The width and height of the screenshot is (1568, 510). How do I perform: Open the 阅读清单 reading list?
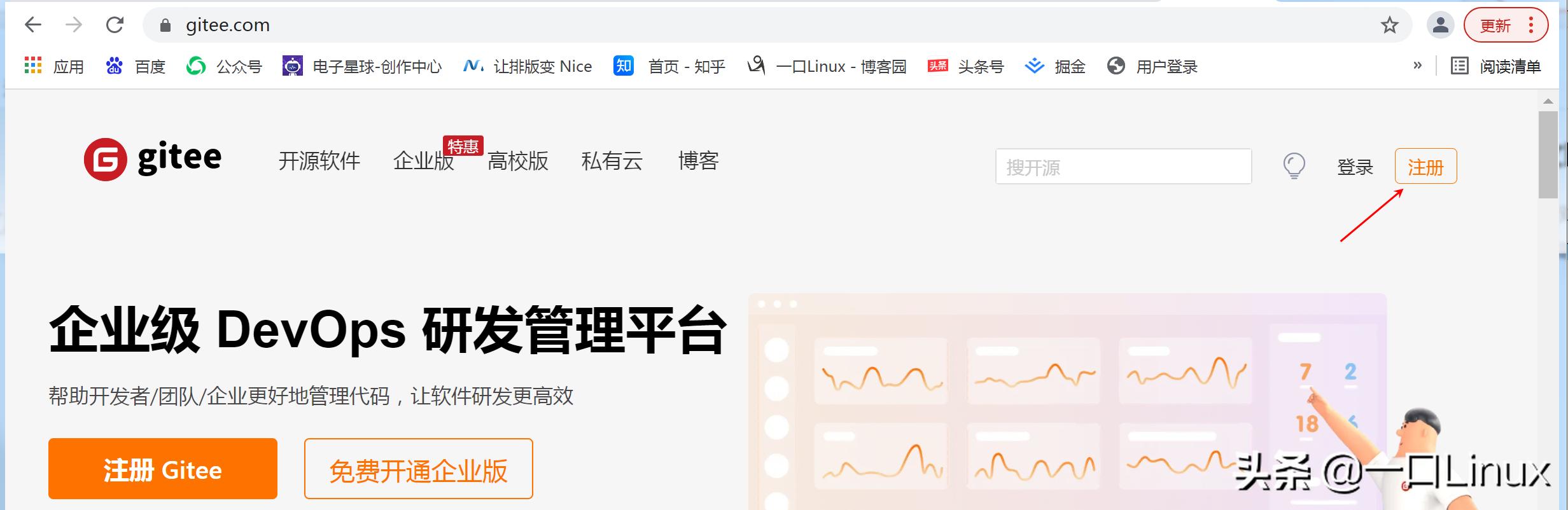(1495, 66)
